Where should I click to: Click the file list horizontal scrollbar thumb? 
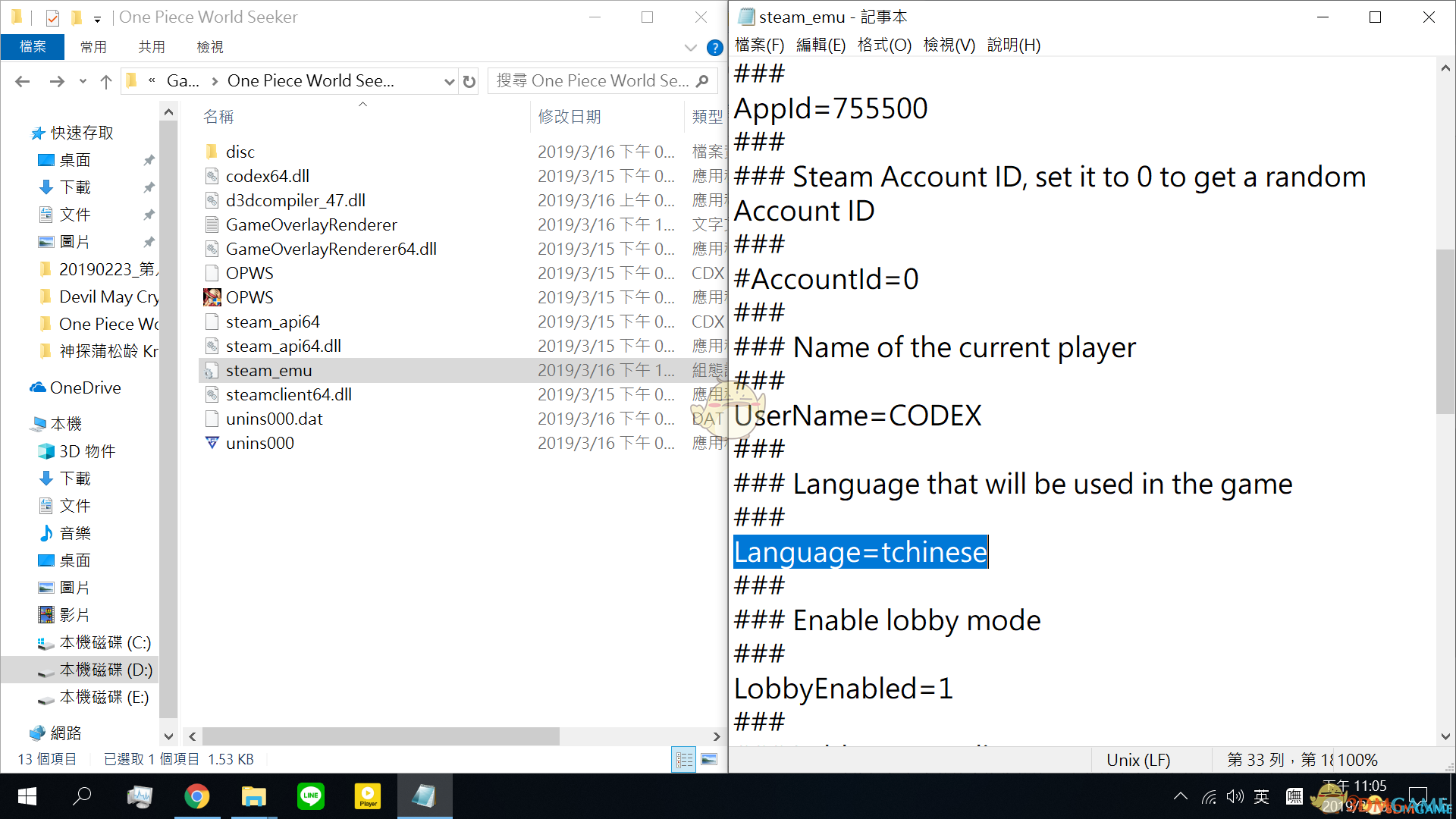[381, 736]
